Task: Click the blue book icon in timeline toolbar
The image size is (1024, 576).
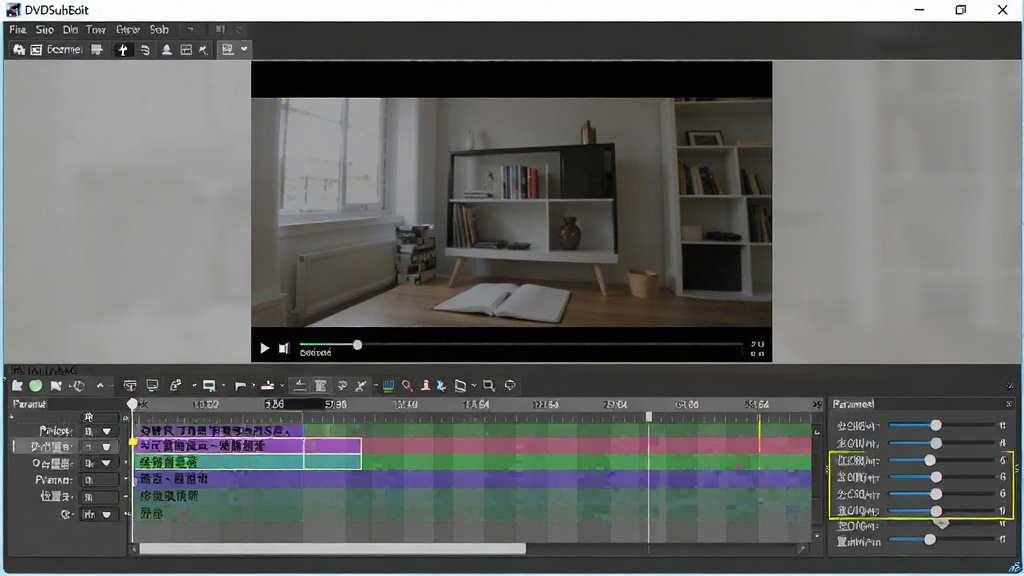Action: 388,386
